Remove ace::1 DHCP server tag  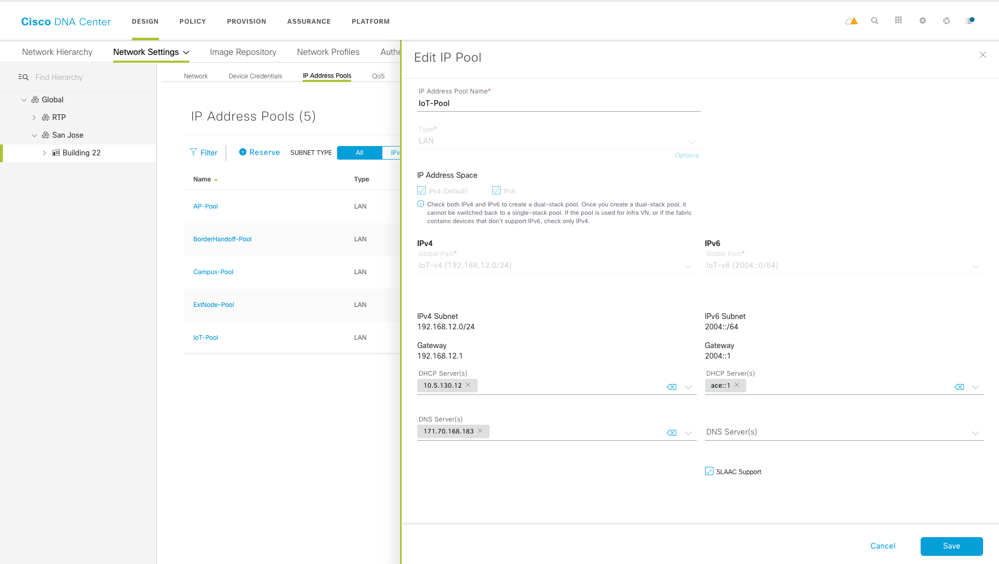[737, 385]
